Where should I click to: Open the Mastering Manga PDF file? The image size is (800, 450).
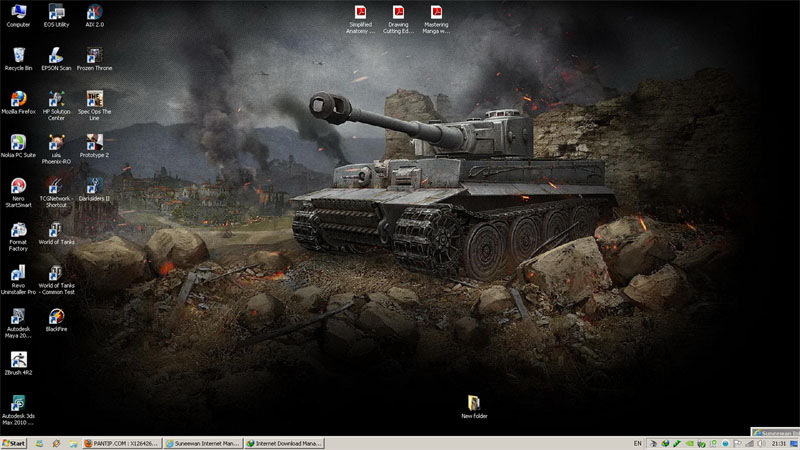pos(436,19)
